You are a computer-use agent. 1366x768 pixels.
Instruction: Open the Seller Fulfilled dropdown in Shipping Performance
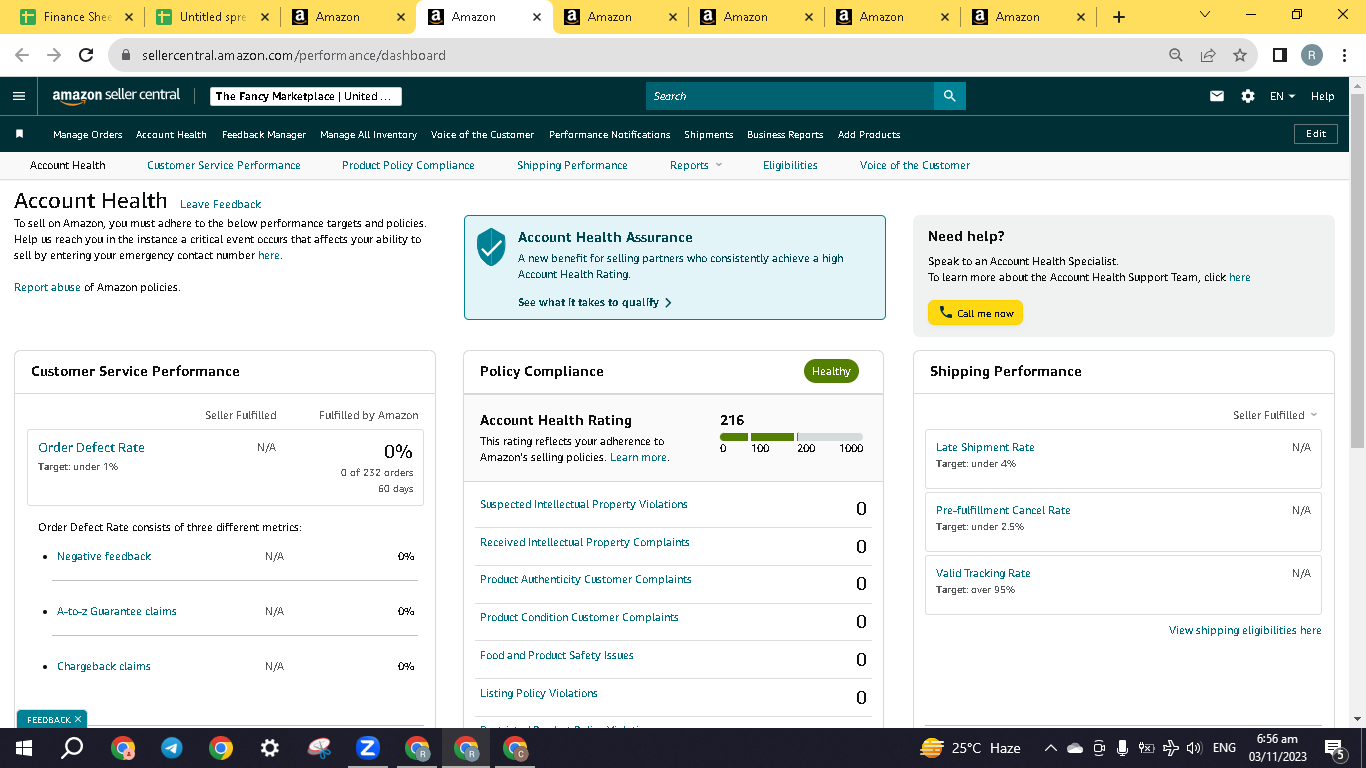point(1275,415)
